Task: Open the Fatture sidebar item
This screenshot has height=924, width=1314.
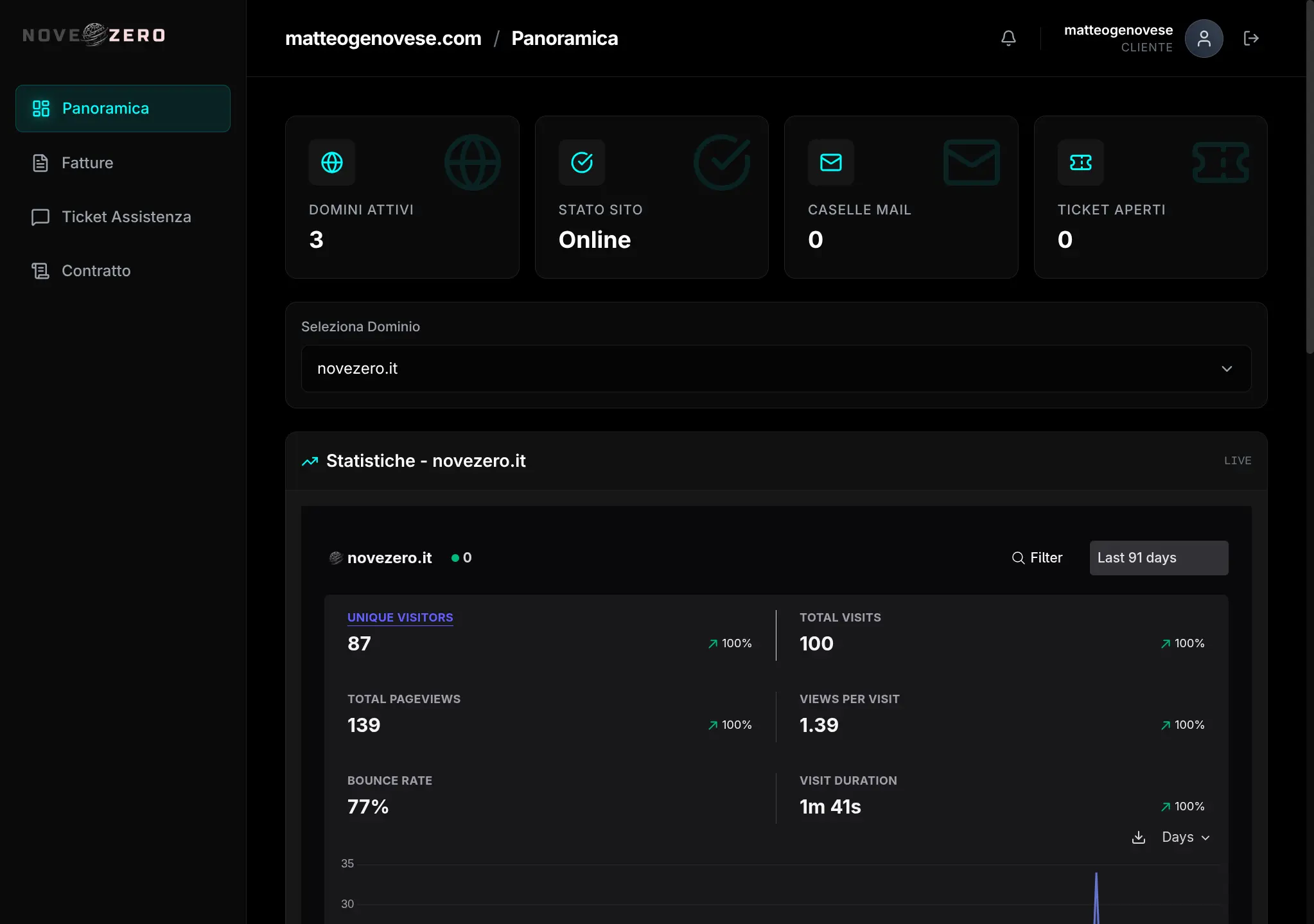Action: [123, 163]
